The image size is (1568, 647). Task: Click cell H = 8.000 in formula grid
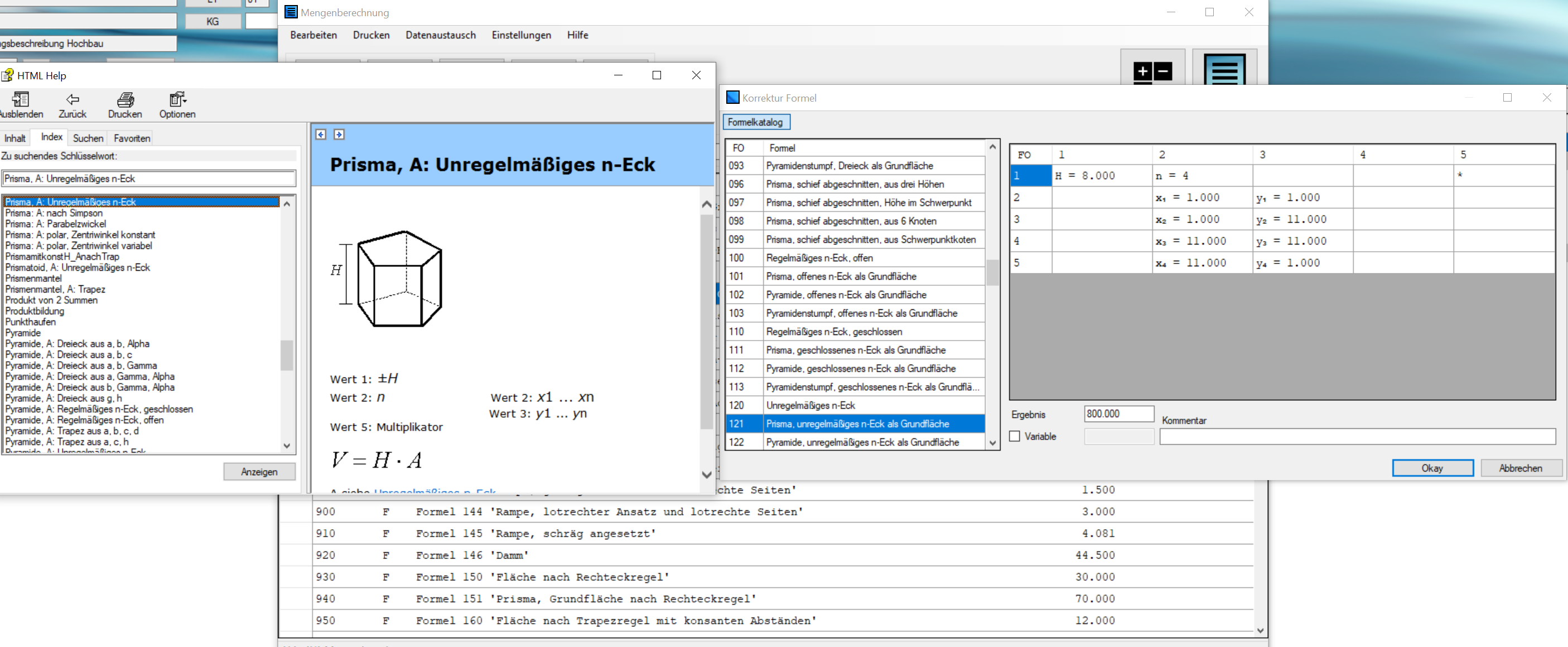(x=1102, y=175)
